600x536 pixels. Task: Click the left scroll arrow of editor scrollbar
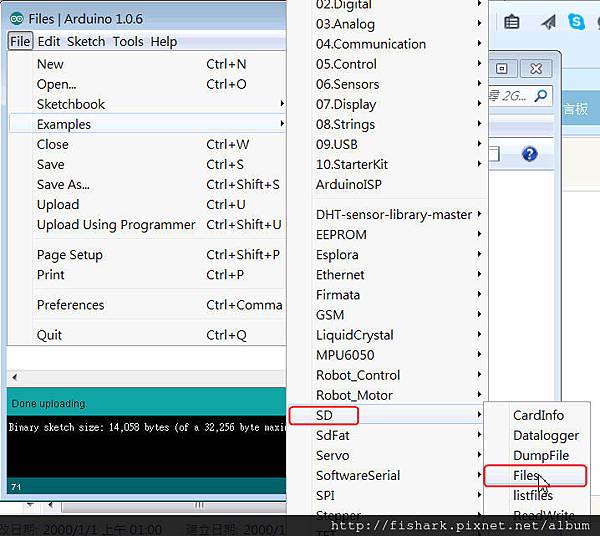15,377
